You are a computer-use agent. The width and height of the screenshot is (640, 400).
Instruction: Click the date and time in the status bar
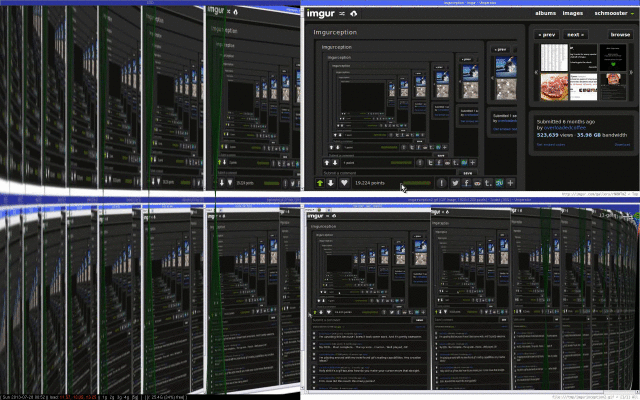click(x=25, y=397)
